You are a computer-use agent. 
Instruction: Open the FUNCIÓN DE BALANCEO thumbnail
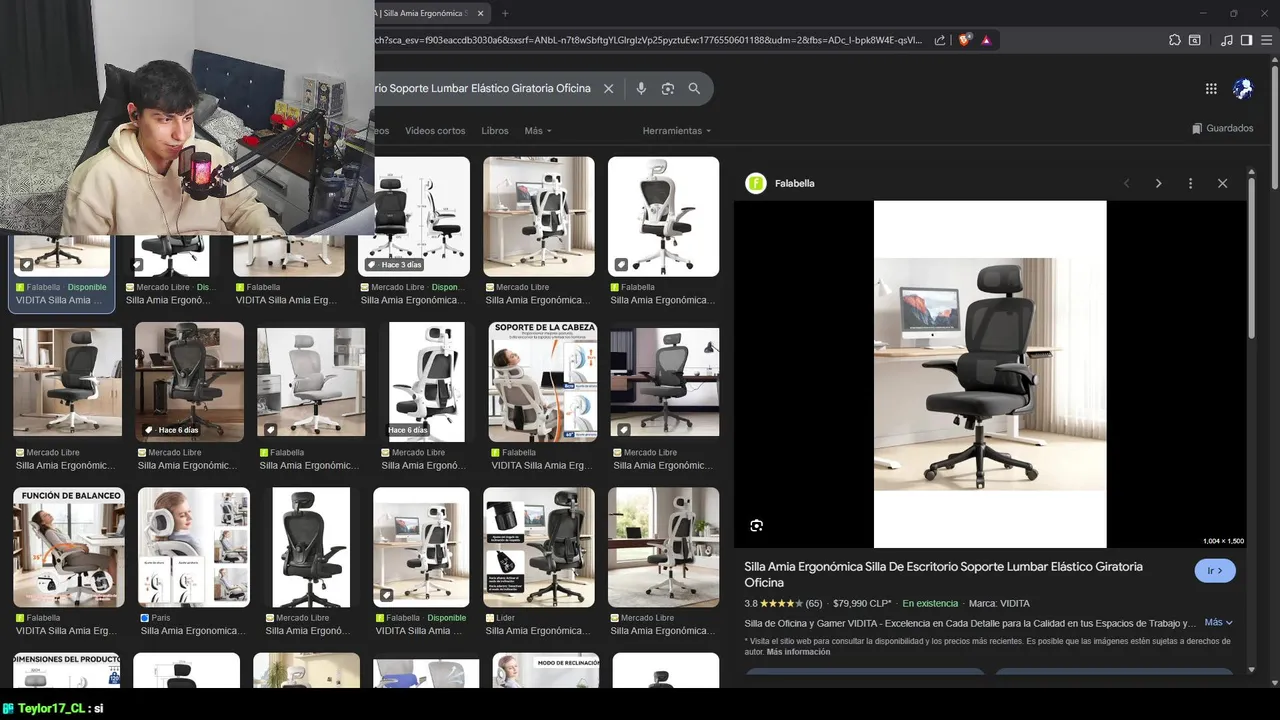[x=69, y=547]
